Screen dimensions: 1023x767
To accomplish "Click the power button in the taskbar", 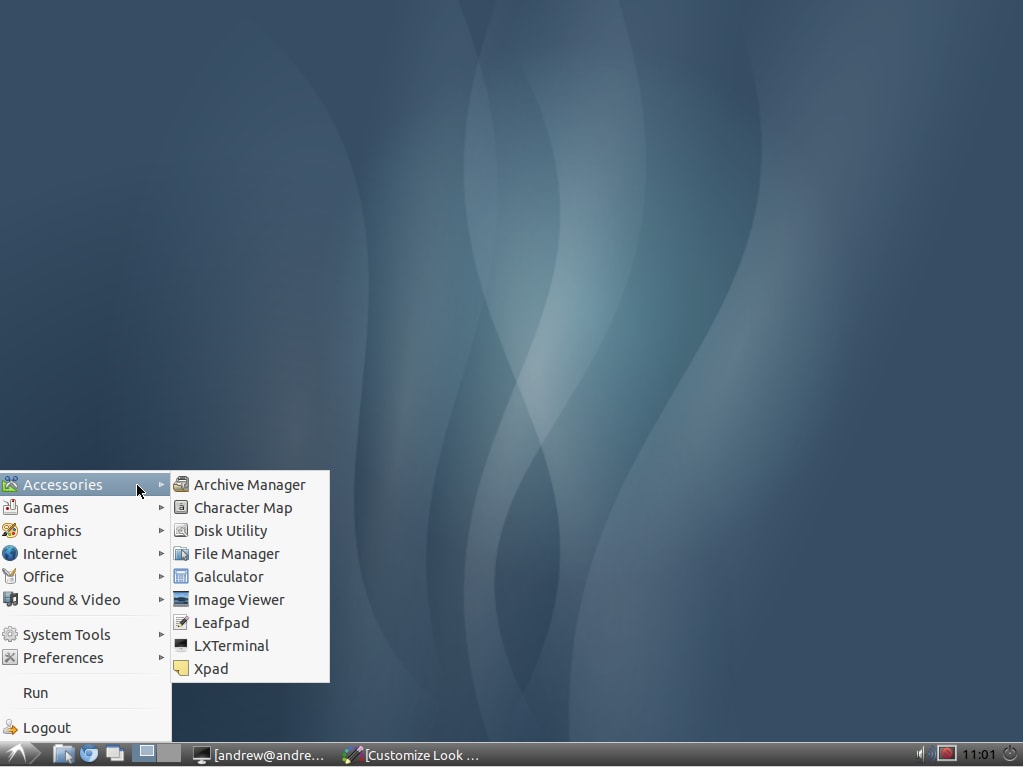I will coord(1010,754).
